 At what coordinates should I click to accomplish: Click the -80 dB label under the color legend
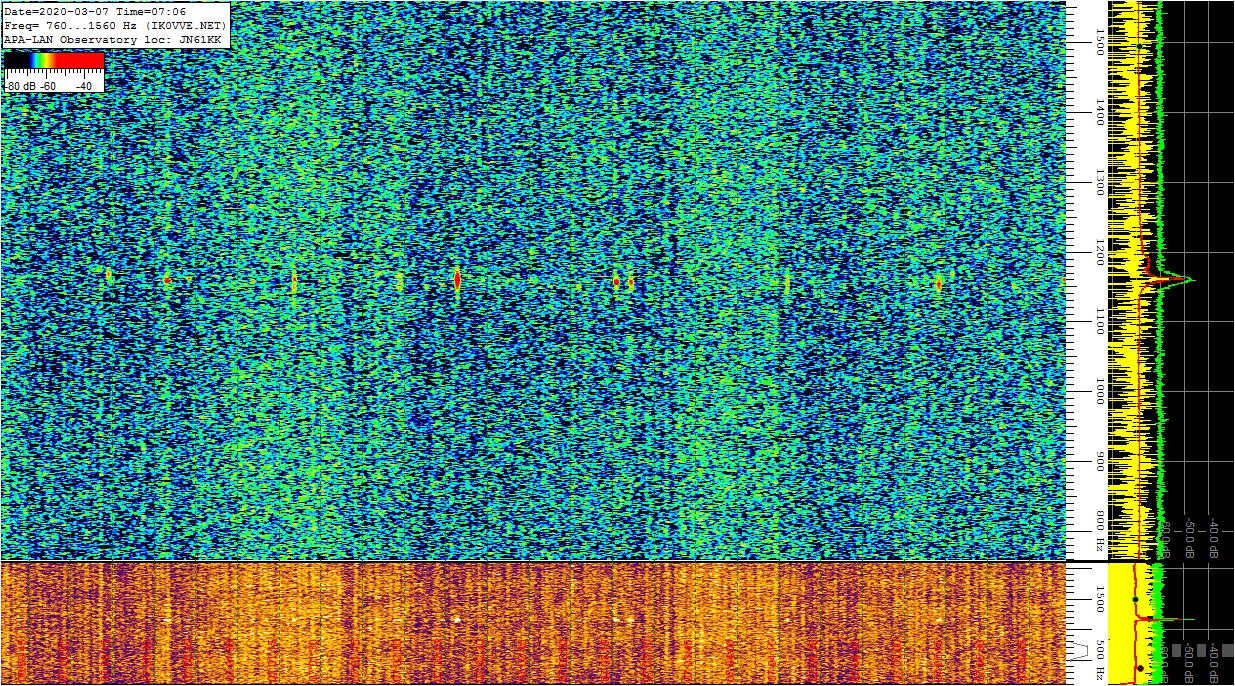pyautogui.click(x=20, y=86)
